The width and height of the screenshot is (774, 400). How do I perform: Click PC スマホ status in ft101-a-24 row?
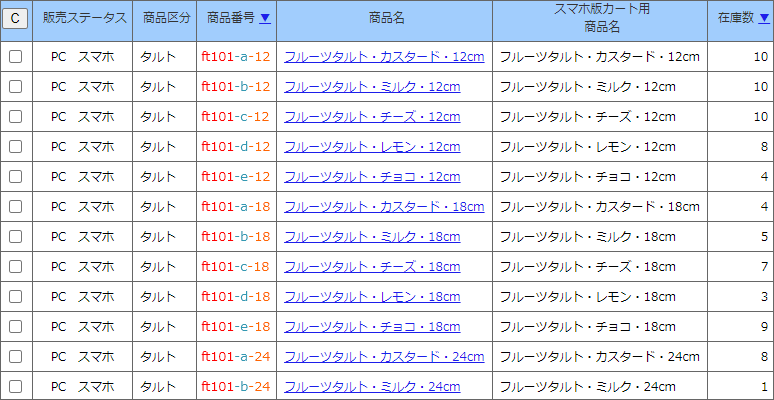point(82,356)
